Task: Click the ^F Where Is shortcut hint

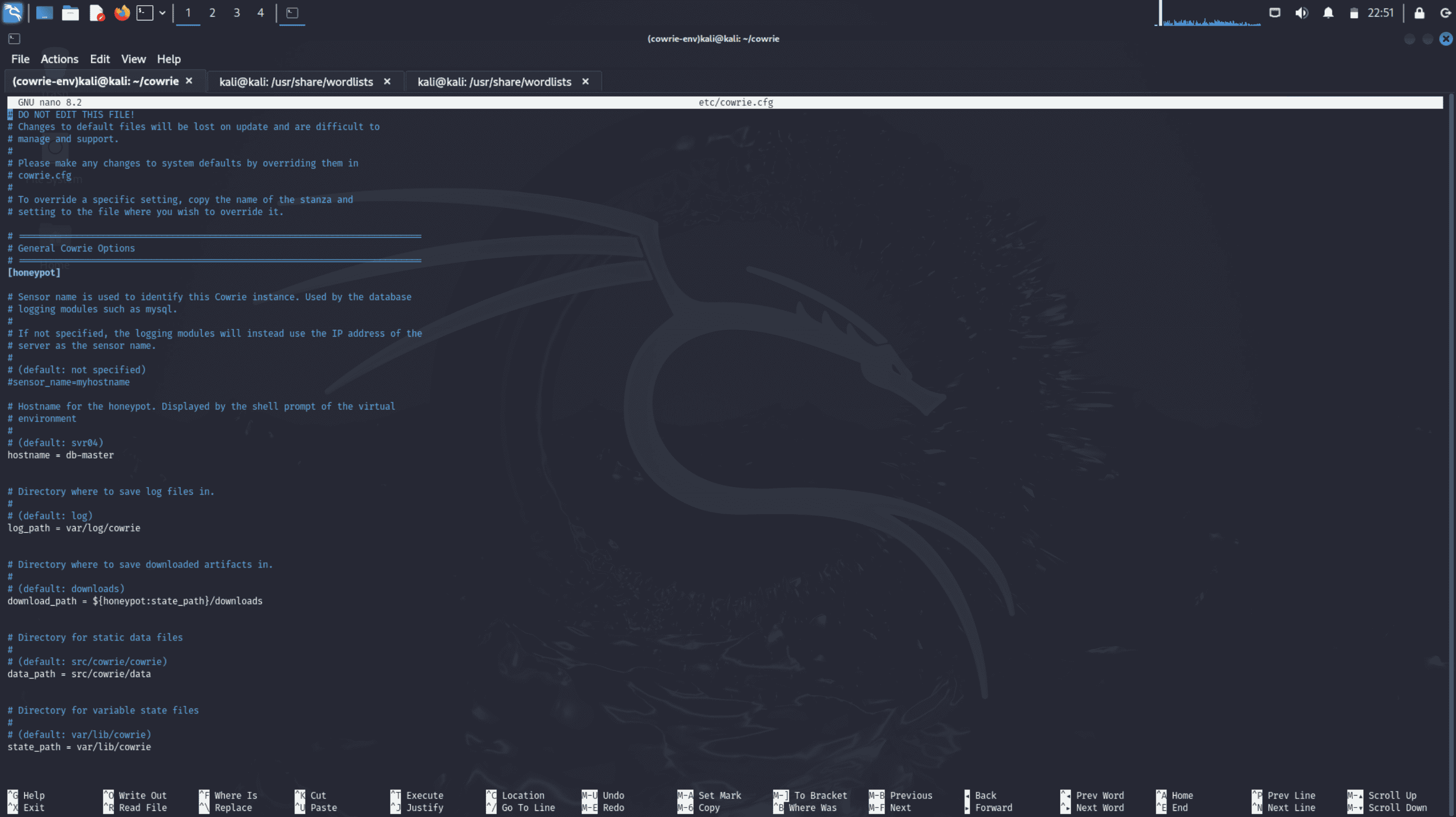Action: [x=228, y=796]
